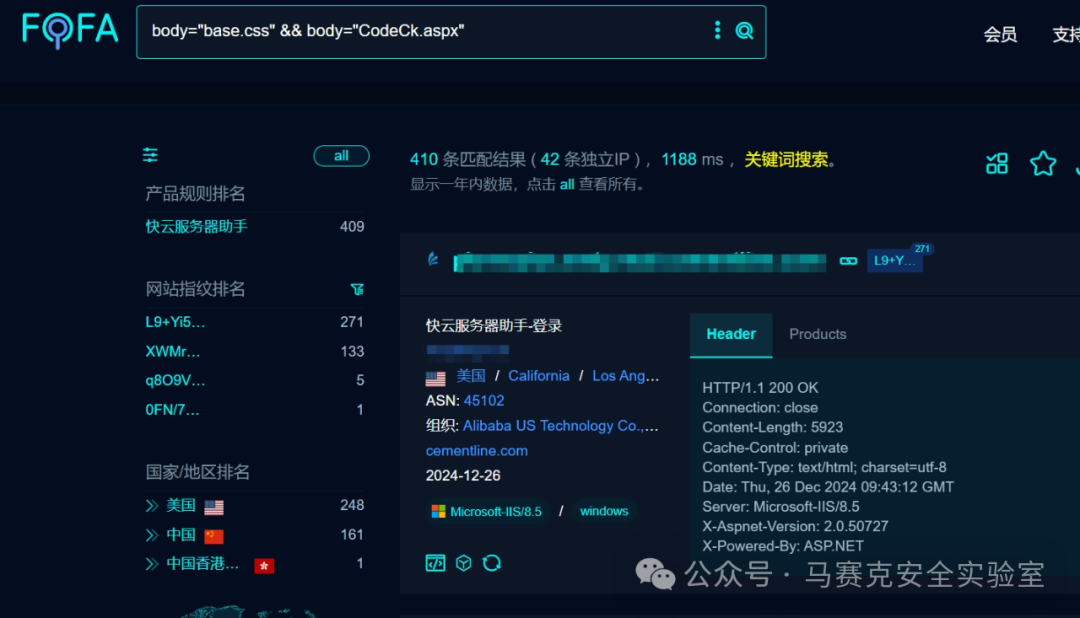Viewport: 1080px width, 618px height.
Task: Open the 会员 menu
Action: click(x=1000, y=34)
